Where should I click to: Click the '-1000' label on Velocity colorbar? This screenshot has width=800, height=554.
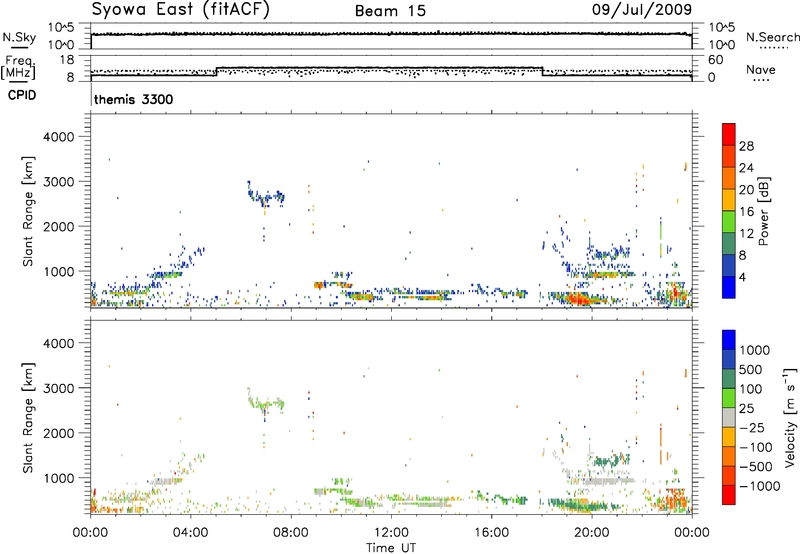tap(760, 486)
